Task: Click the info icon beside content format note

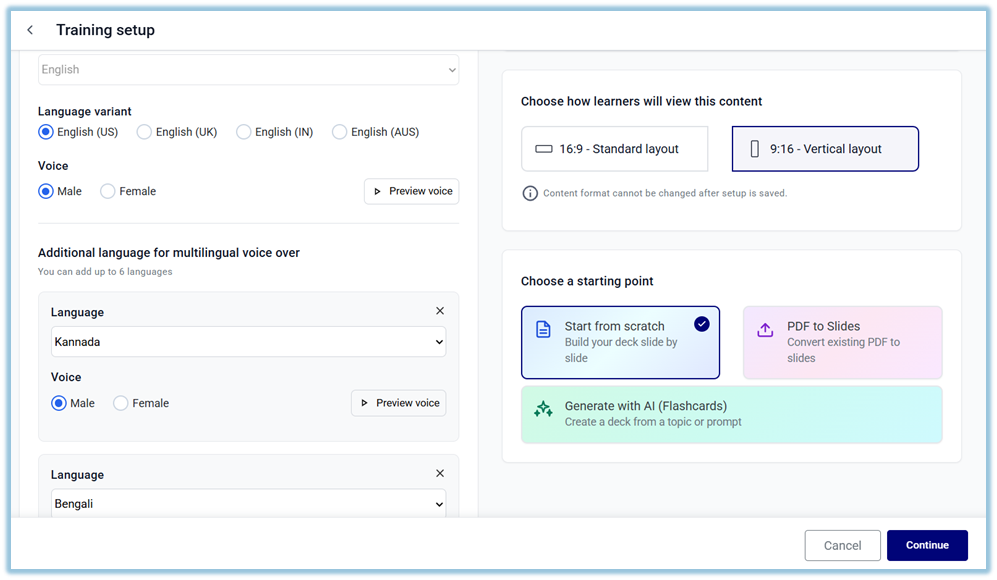Action: pyautogui.click(x=530, y=193)
